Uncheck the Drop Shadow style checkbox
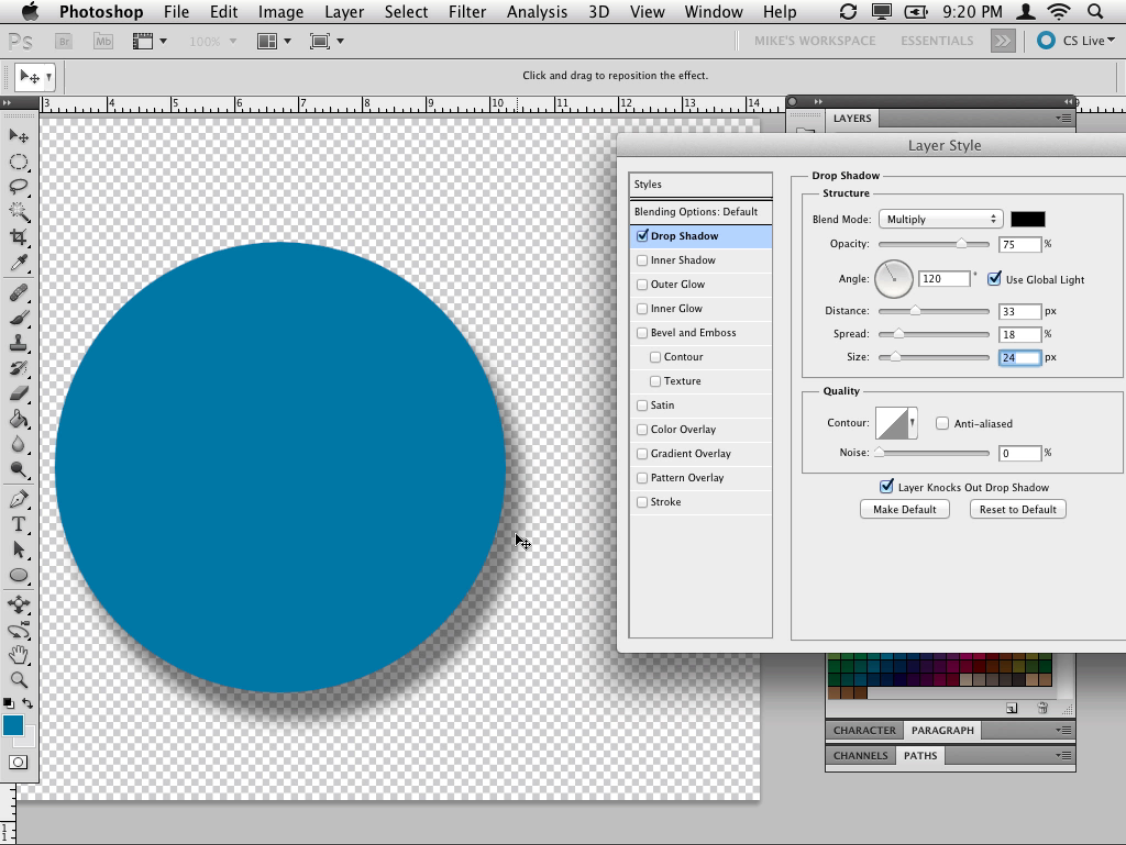 click(x=643, y=235)
